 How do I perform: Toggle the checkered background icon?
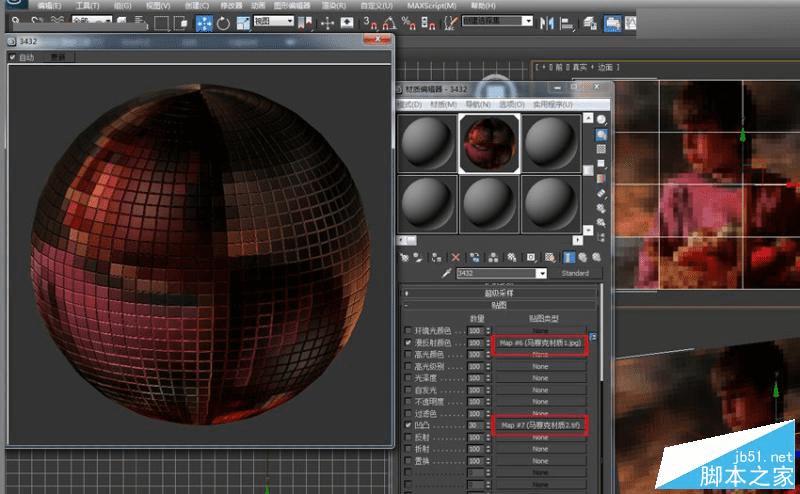pos(602,148)
